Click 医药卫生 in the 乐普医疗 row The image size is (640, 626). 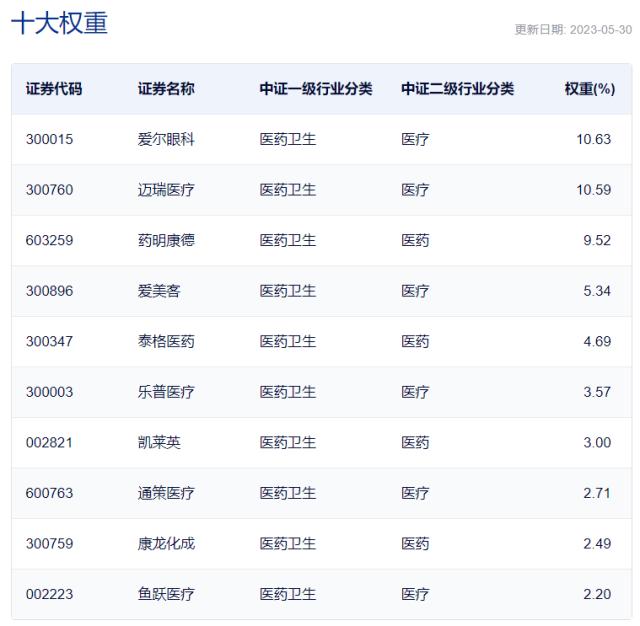(x=288, y=392)
